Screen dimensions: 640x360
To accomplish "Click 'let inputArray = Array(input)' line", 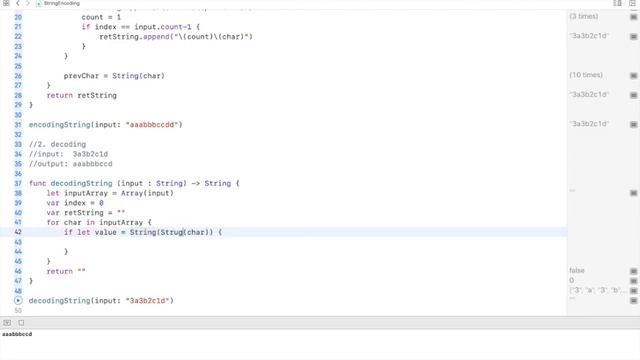I will [110, 193].
